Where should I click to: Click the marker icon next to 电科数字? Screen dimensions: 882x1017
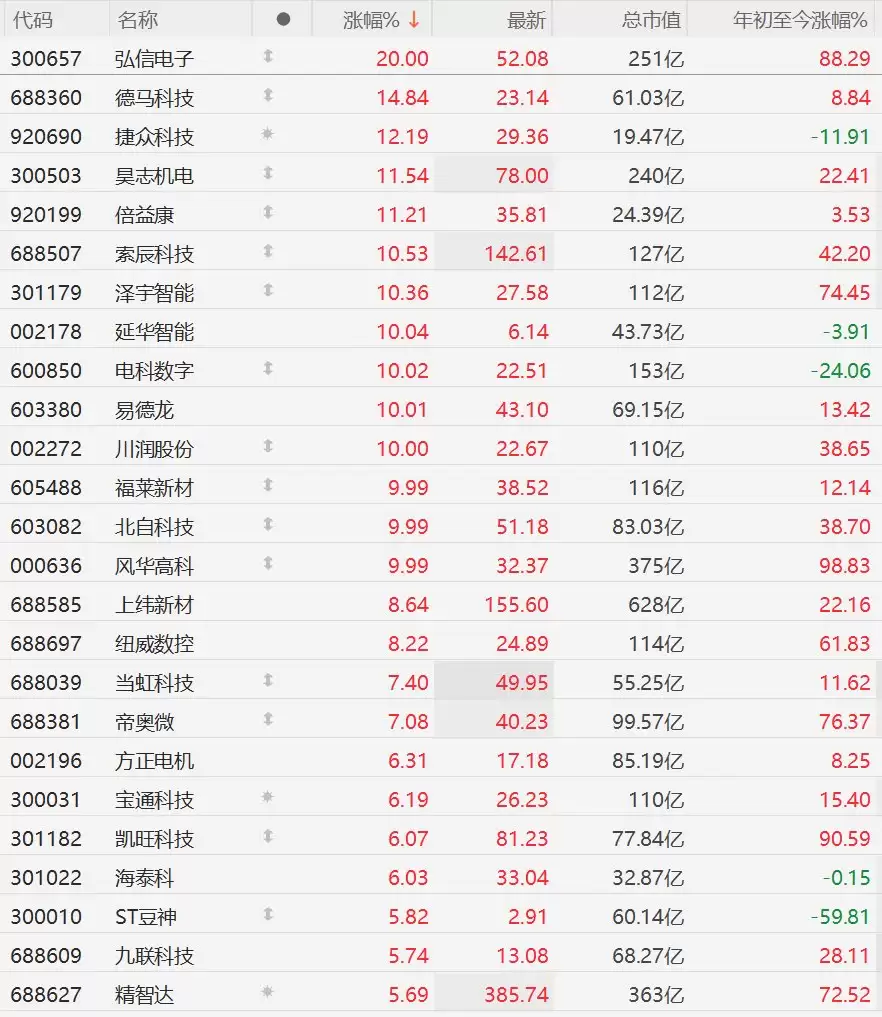(268, 368)
